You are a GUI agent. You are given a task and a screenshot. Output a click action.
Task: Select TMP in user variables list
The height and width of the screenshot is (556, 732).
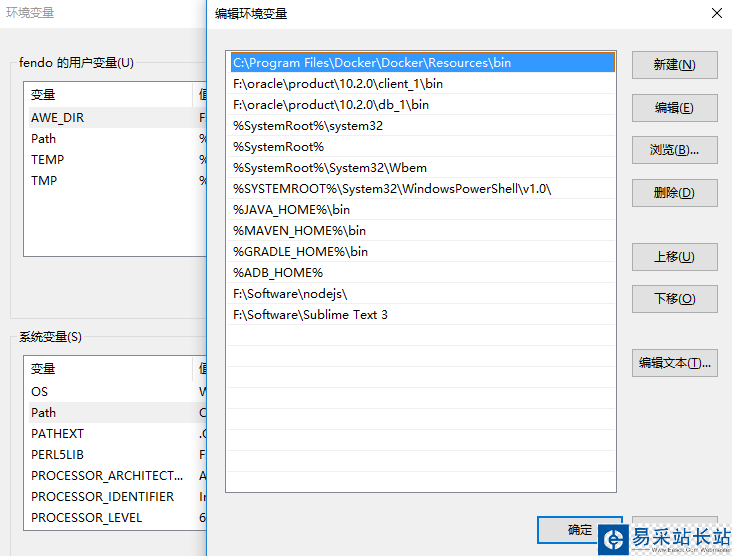[115, 181]
